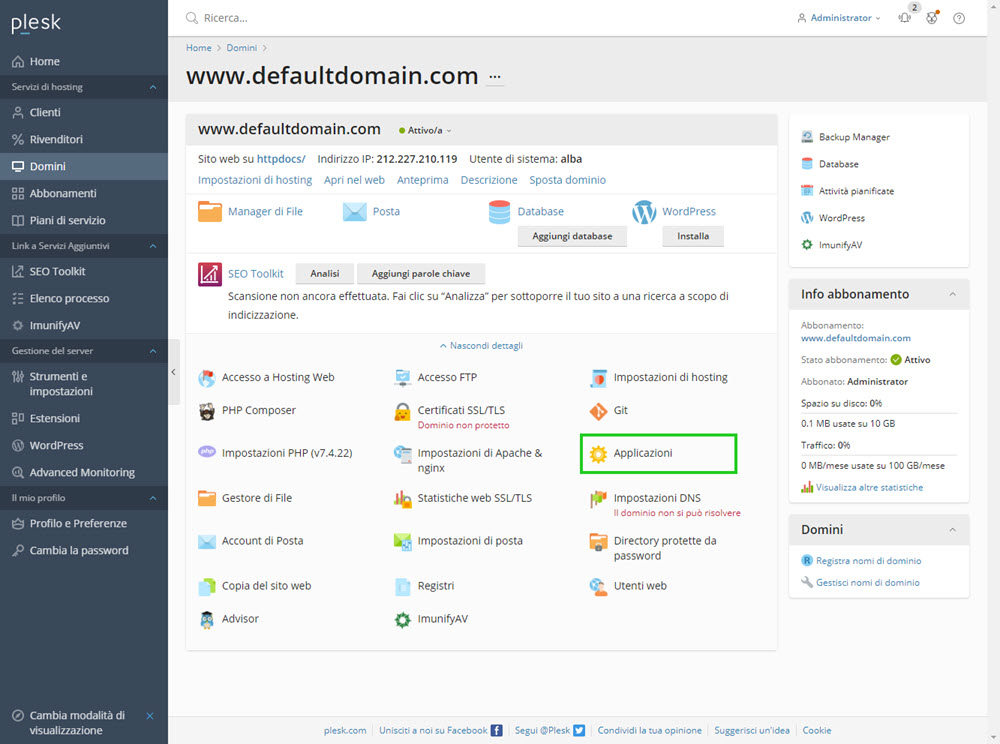
Task: Click the Posta envelope icon
Action: [355, 212]
